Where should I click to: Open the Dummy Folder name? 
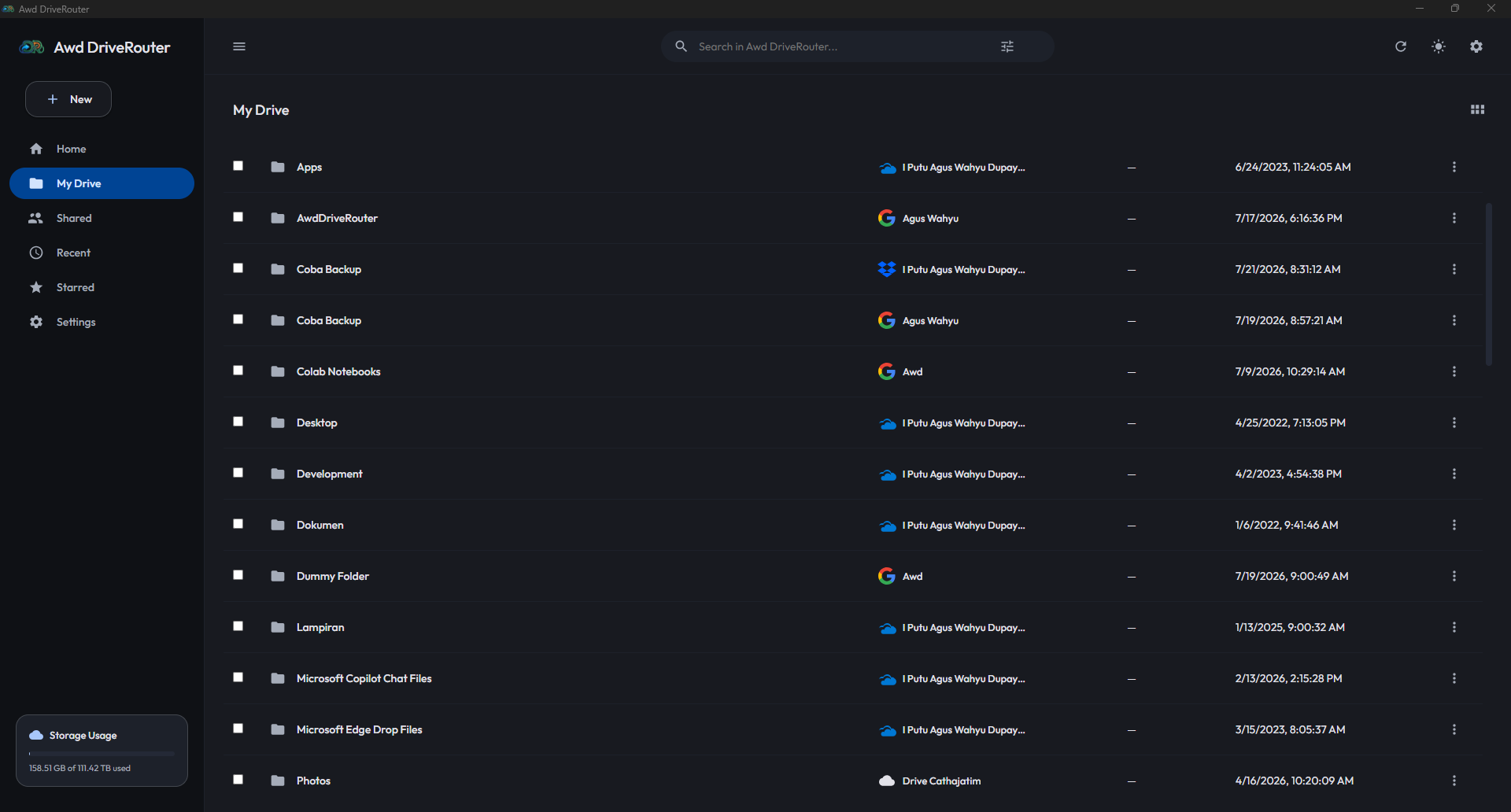[x=333, y=576]
